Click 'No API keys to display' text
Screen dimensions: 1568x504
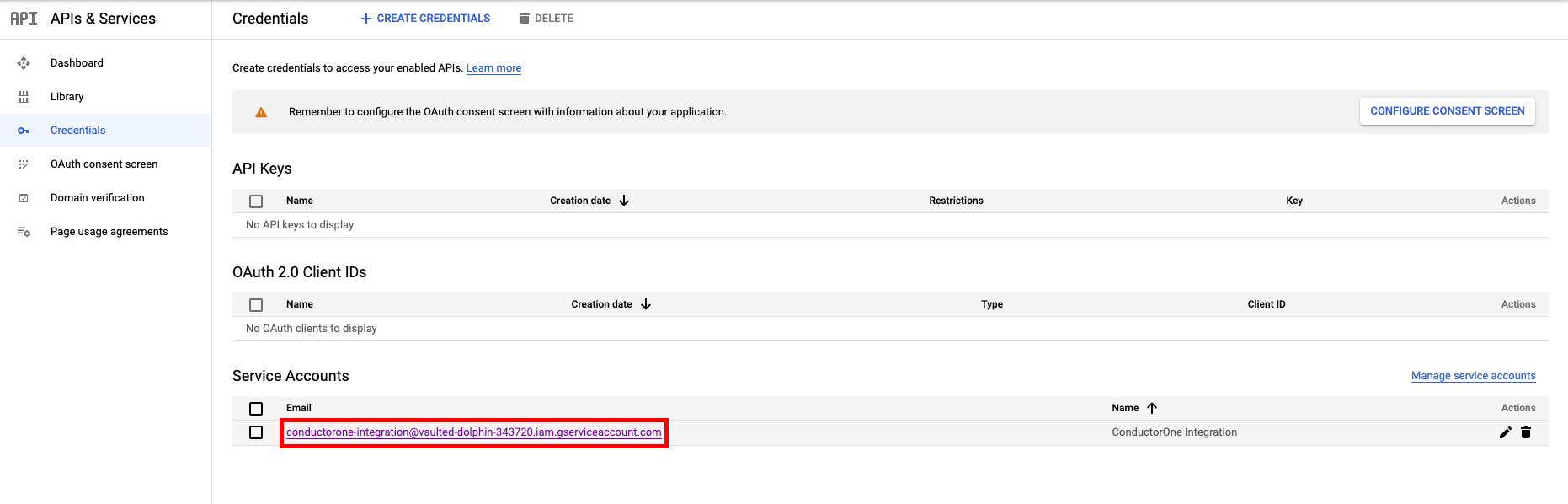[x=300, y=225]
